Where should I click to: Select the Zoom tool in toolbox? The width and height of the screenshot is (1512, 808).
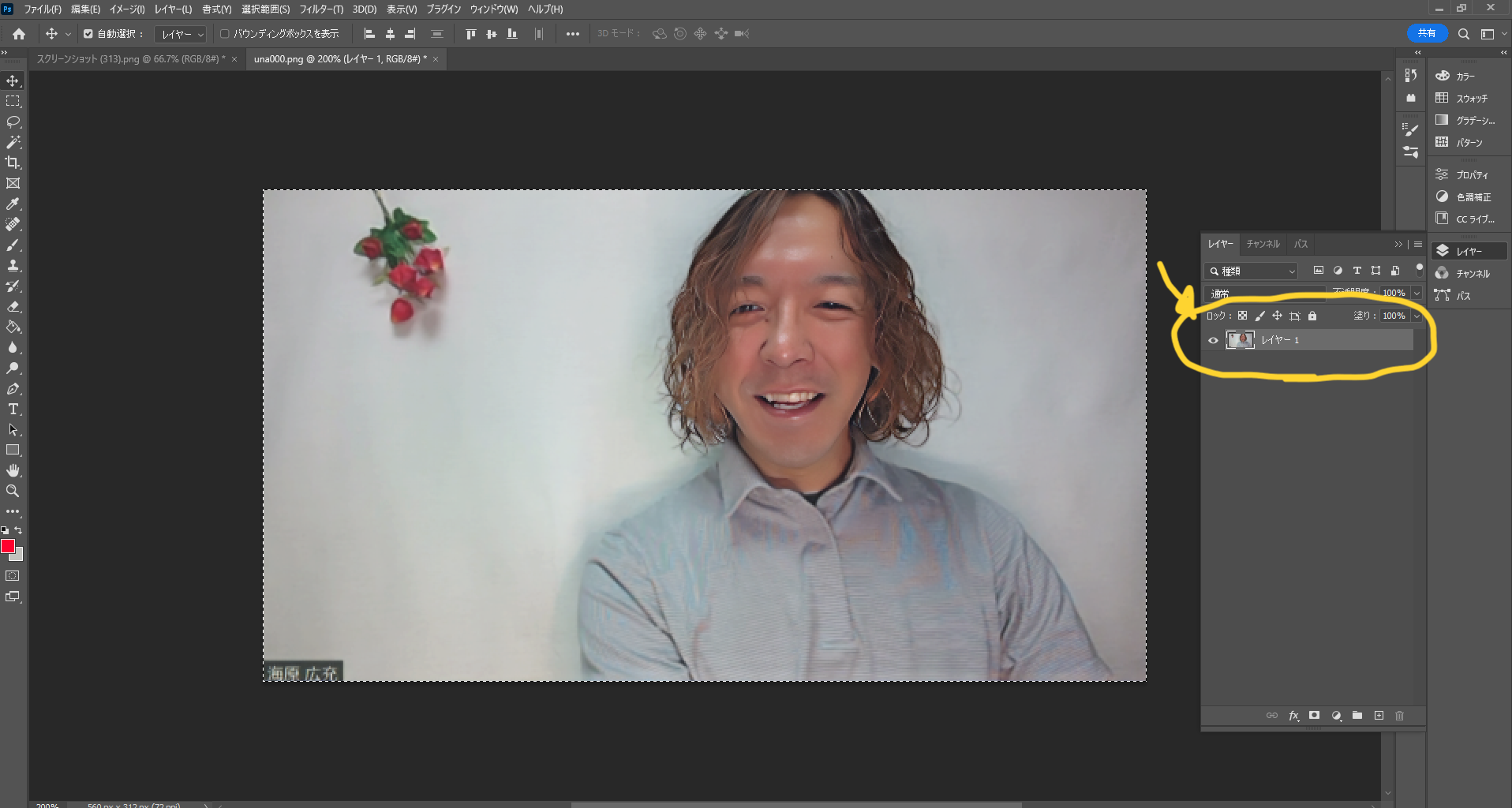(x=13, y=491)
